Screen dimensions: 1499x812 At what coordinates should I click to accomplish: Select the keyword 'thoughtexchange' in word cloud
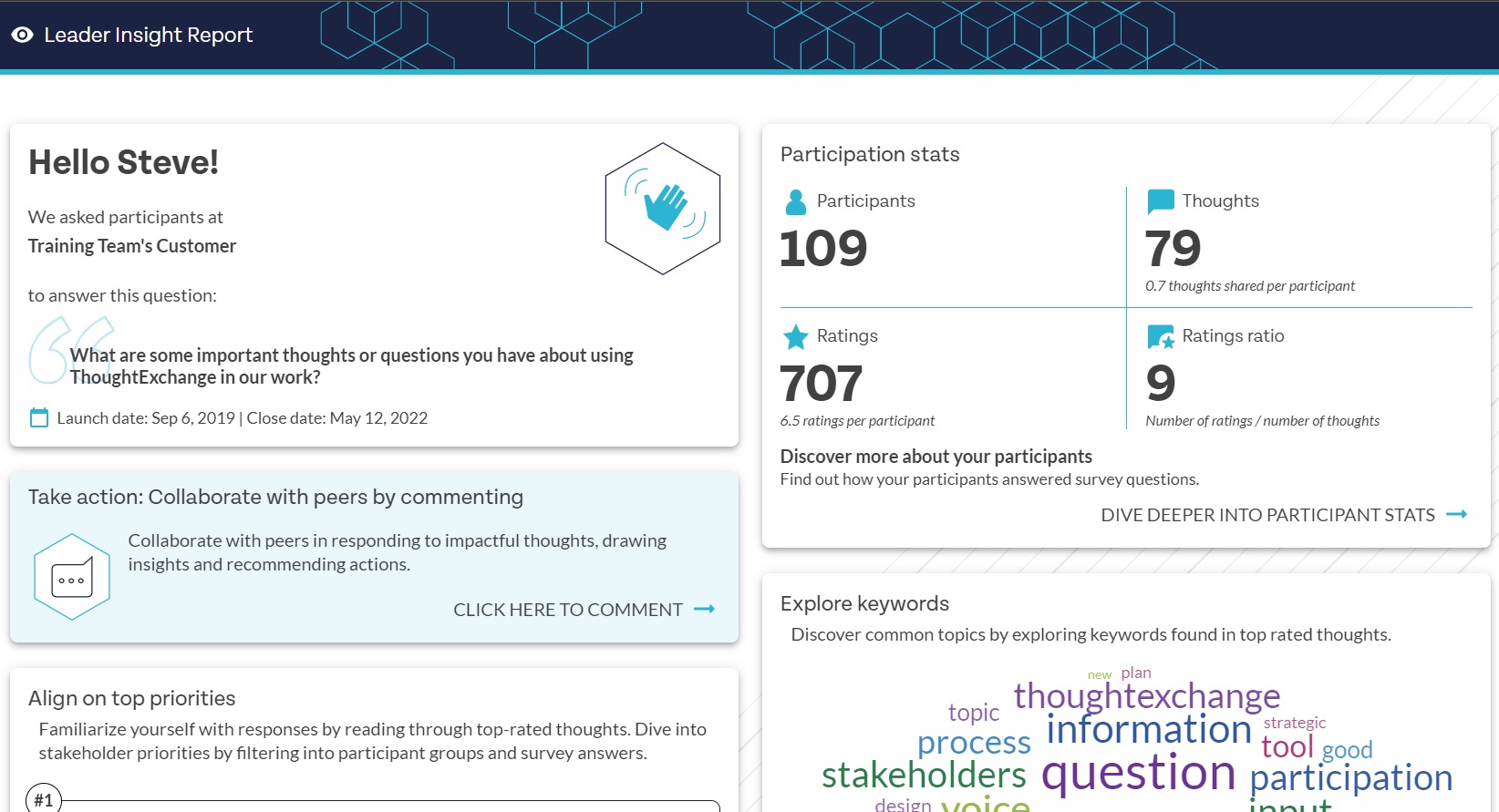click(x=1147, y=696)
